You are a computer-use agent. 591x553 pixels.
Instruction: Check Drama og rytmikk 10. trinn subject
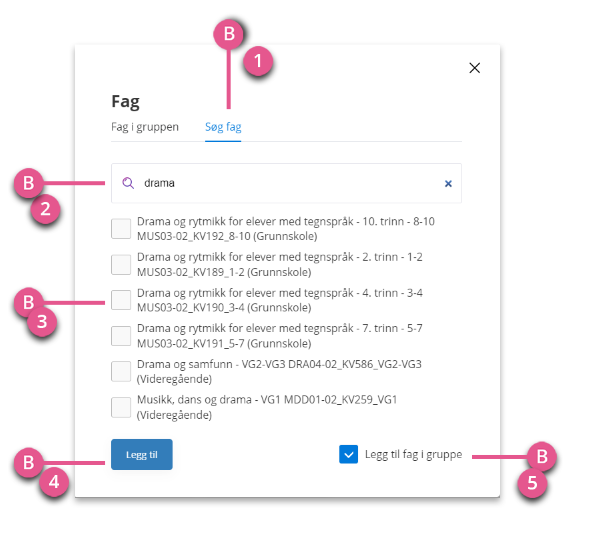point(121,228)
